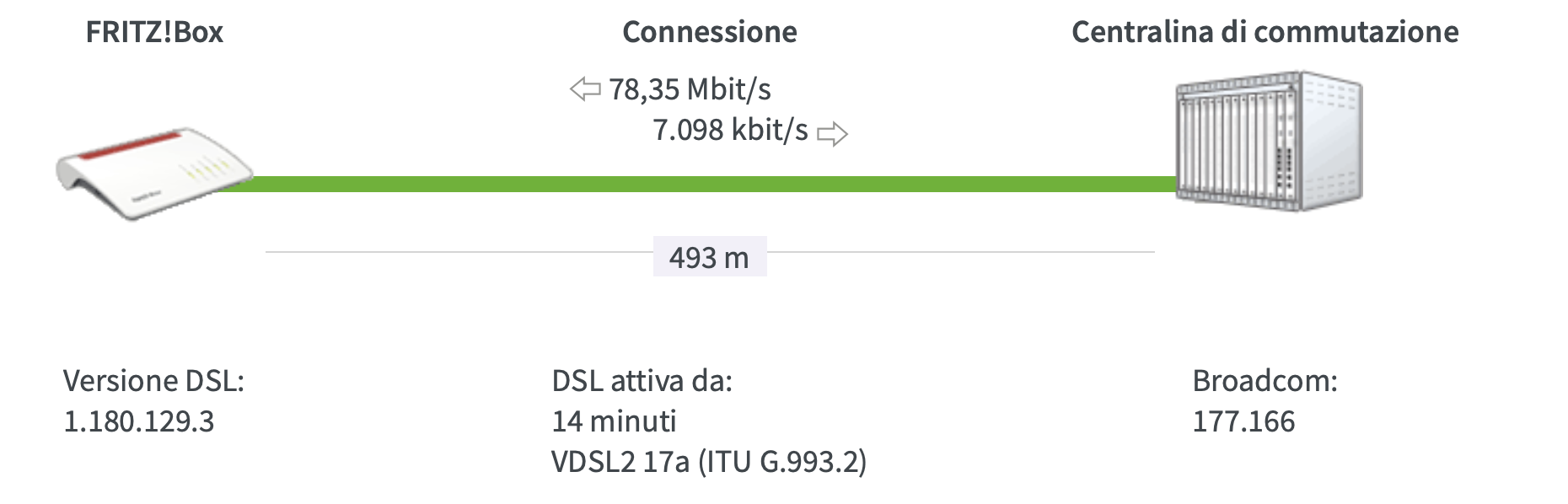Image resolution: width=1568 pixels, height=504 pixels.
Task: Click the Connessione heading
Action: [x=710, y=32]
